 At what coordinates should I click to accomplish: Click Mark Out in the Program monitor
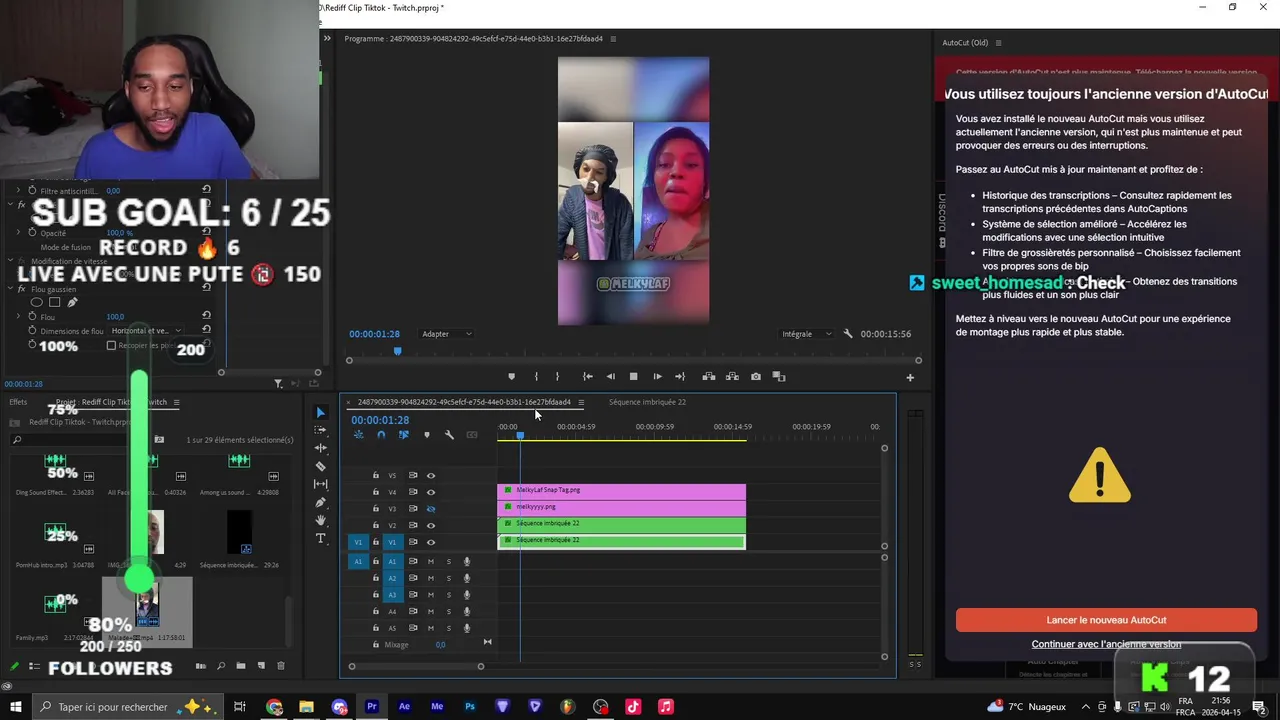pos(558,377)
